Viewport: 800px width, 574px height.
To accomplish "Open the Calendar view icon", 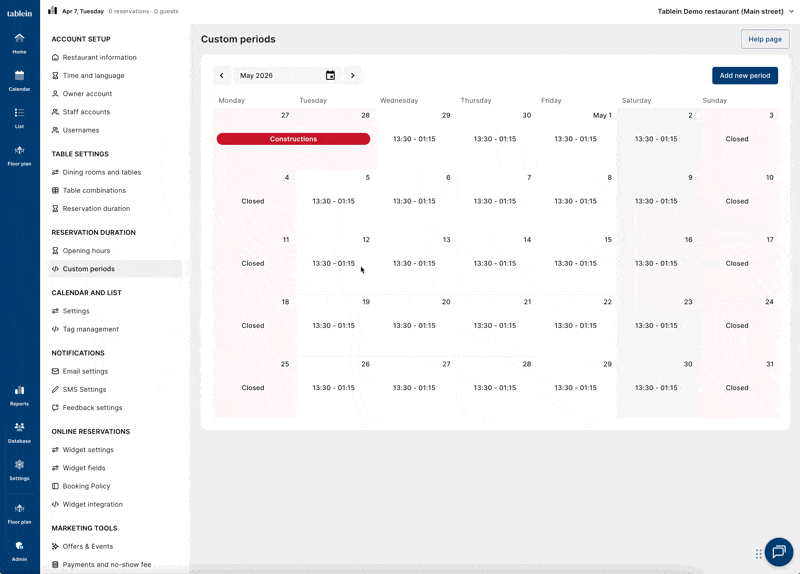I will pyautogui.click(x=19, y=80).
